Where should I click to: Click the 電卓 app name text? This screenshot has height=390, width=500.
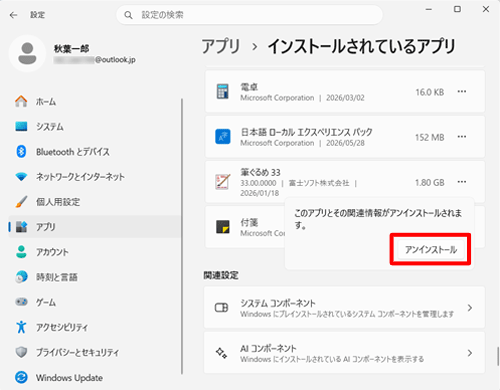[249, 87]
